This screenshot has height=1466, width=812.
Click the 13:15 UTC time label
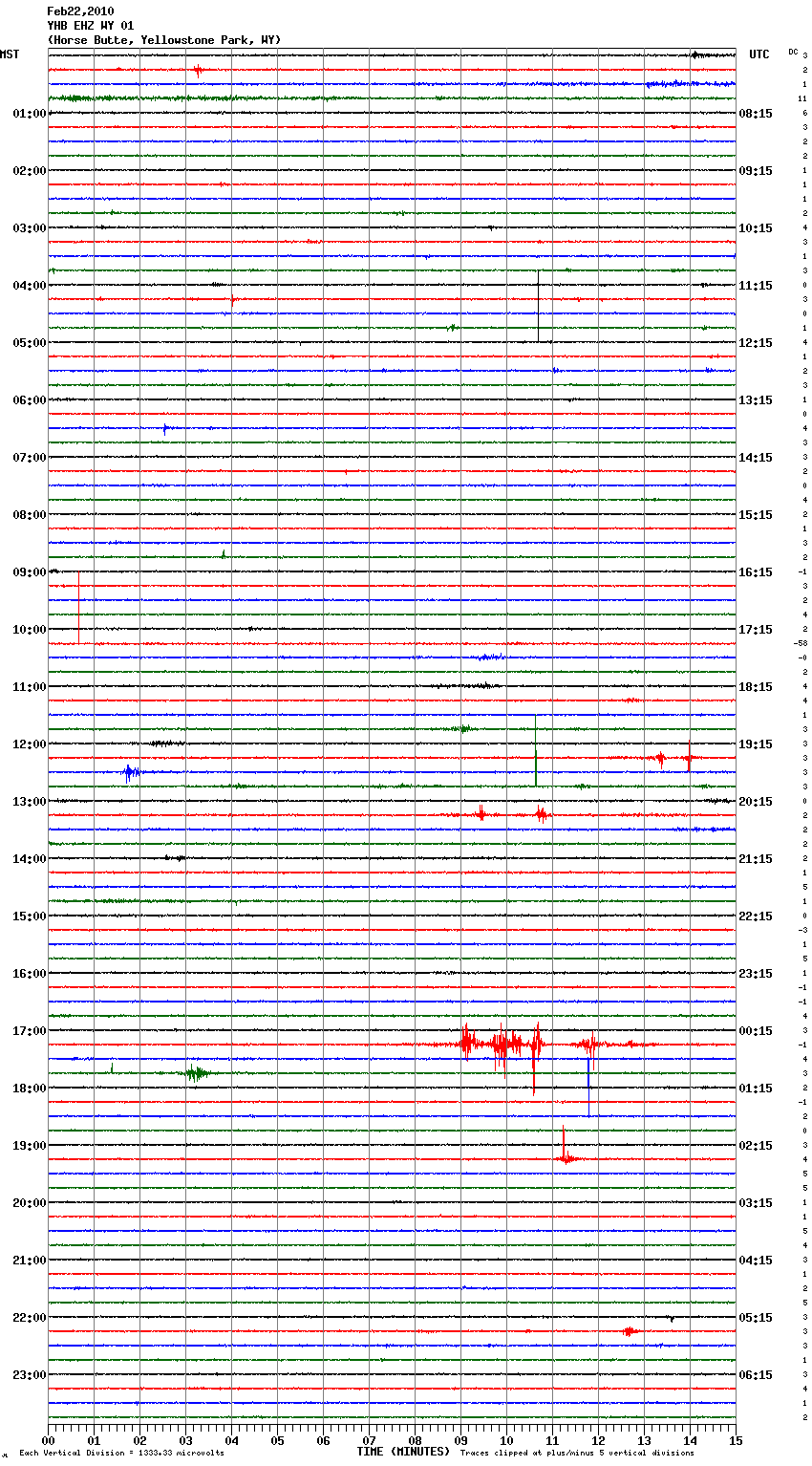tap(756, 400)
